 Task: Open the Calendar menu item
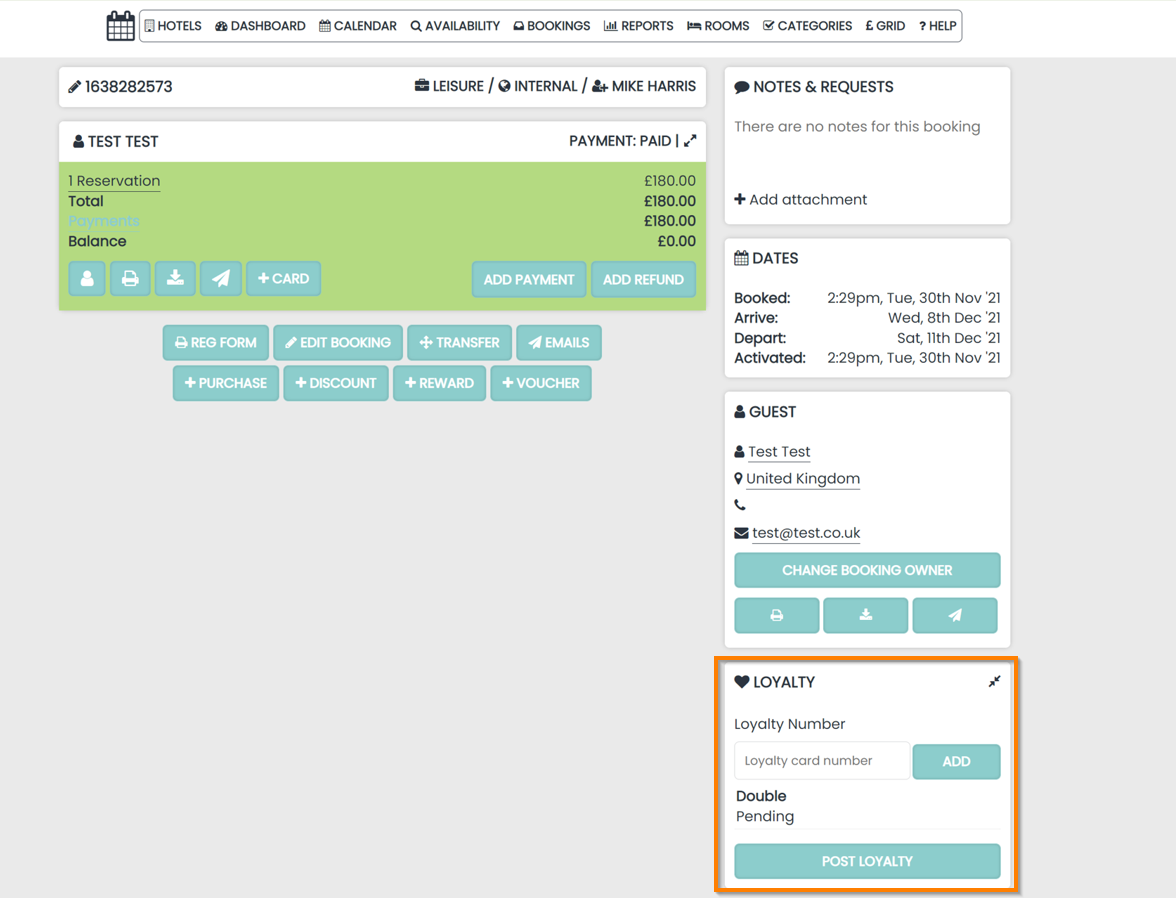coord(358,26)
